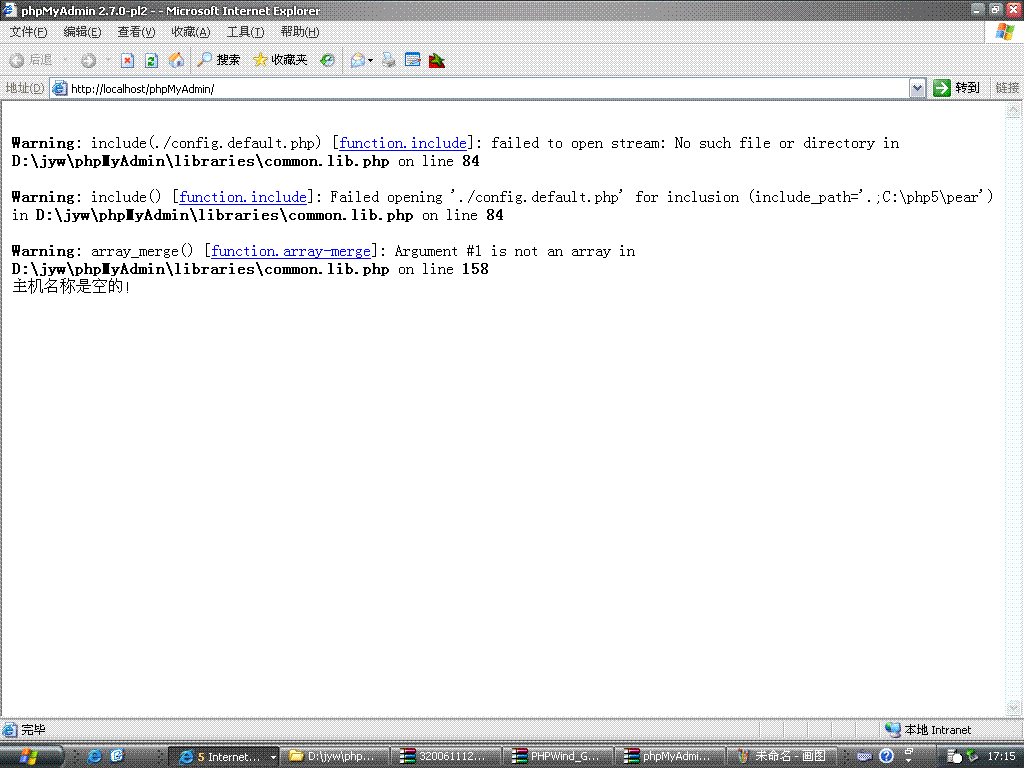Open the D:\jyw\php folder taskbar button
The image size is (1024, 768).
[x=336, y=756]
